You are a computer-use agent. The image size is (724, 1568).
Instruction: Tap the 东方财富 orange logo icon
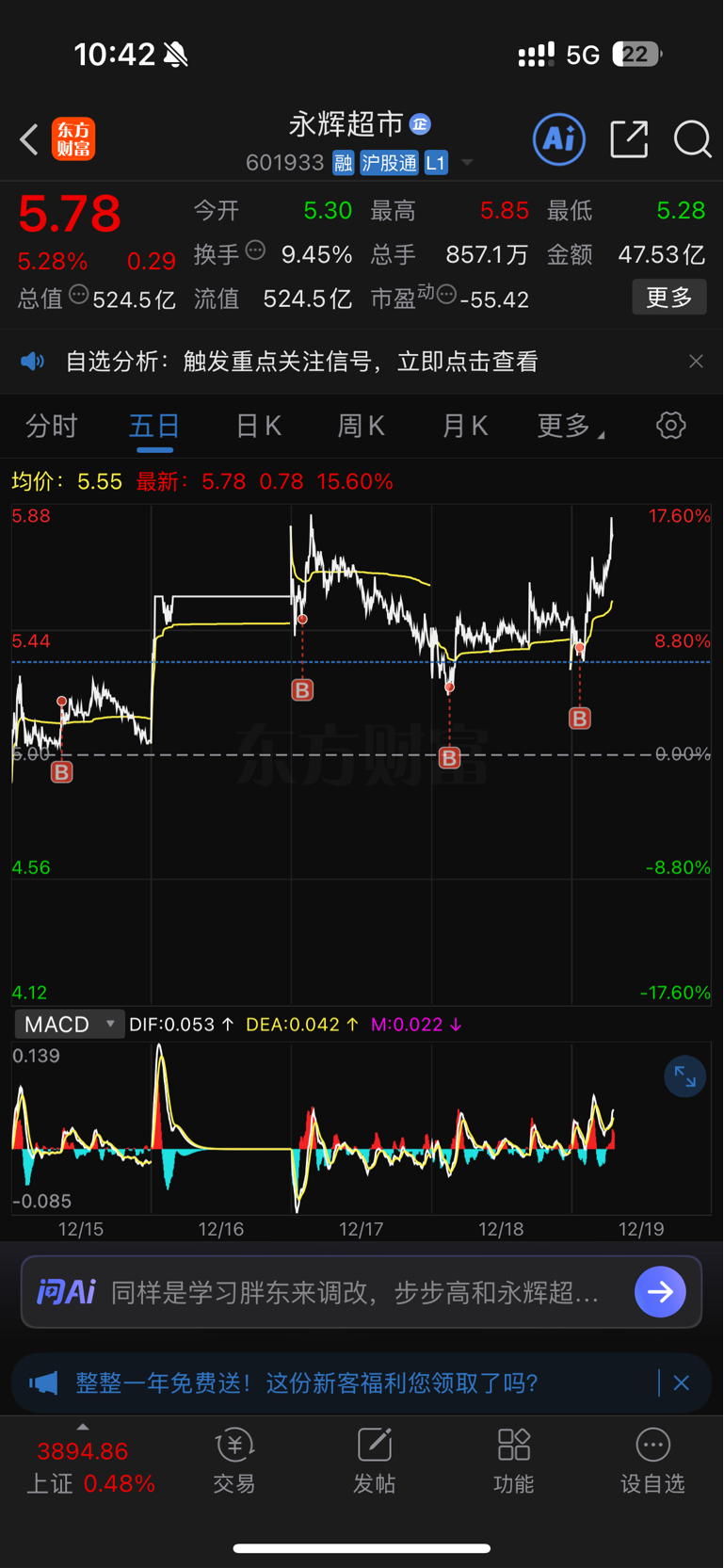click(73, 139)
